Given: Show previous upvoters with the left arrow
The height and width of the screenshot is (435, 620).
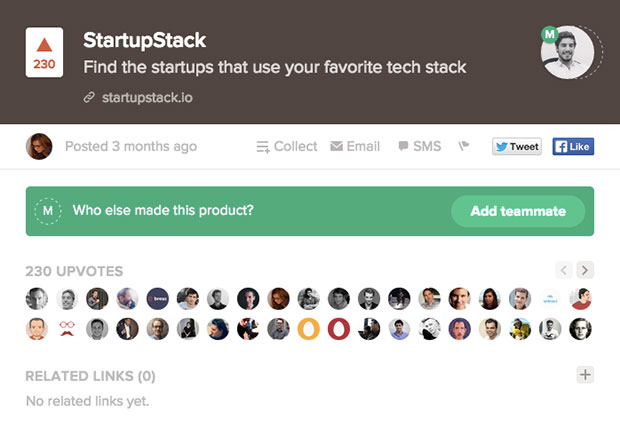Looking at the screenshot, I should [x=564, y=270].
